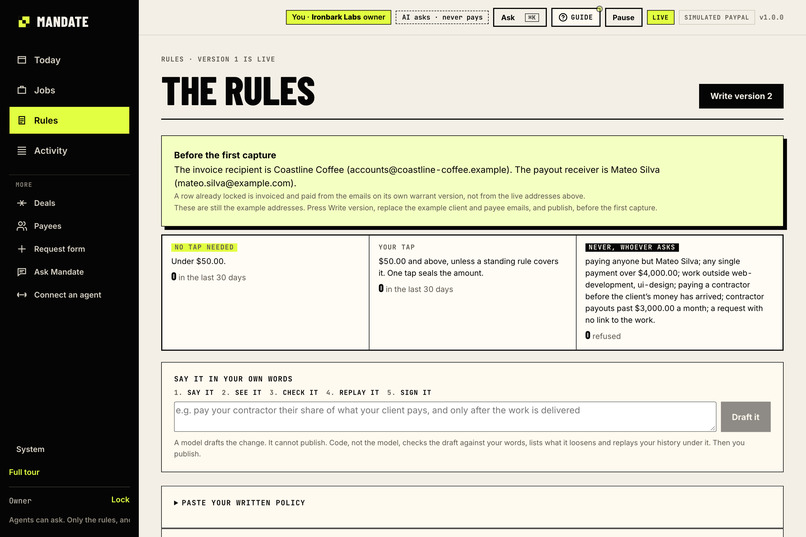Image resolution: width=806 pixels, height=537 pixels.
Task: Open the Request form page
Action: coord(69,249)
